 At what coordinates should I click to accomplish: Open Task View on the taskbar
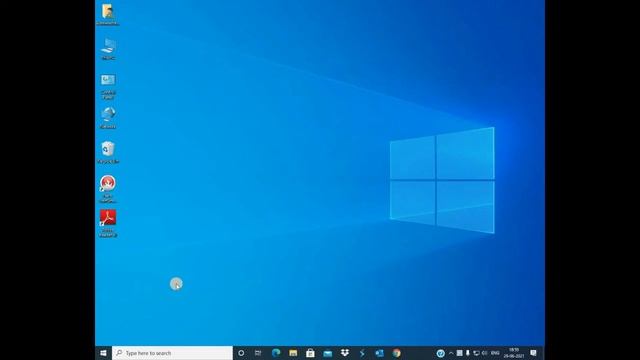(258, 353)
